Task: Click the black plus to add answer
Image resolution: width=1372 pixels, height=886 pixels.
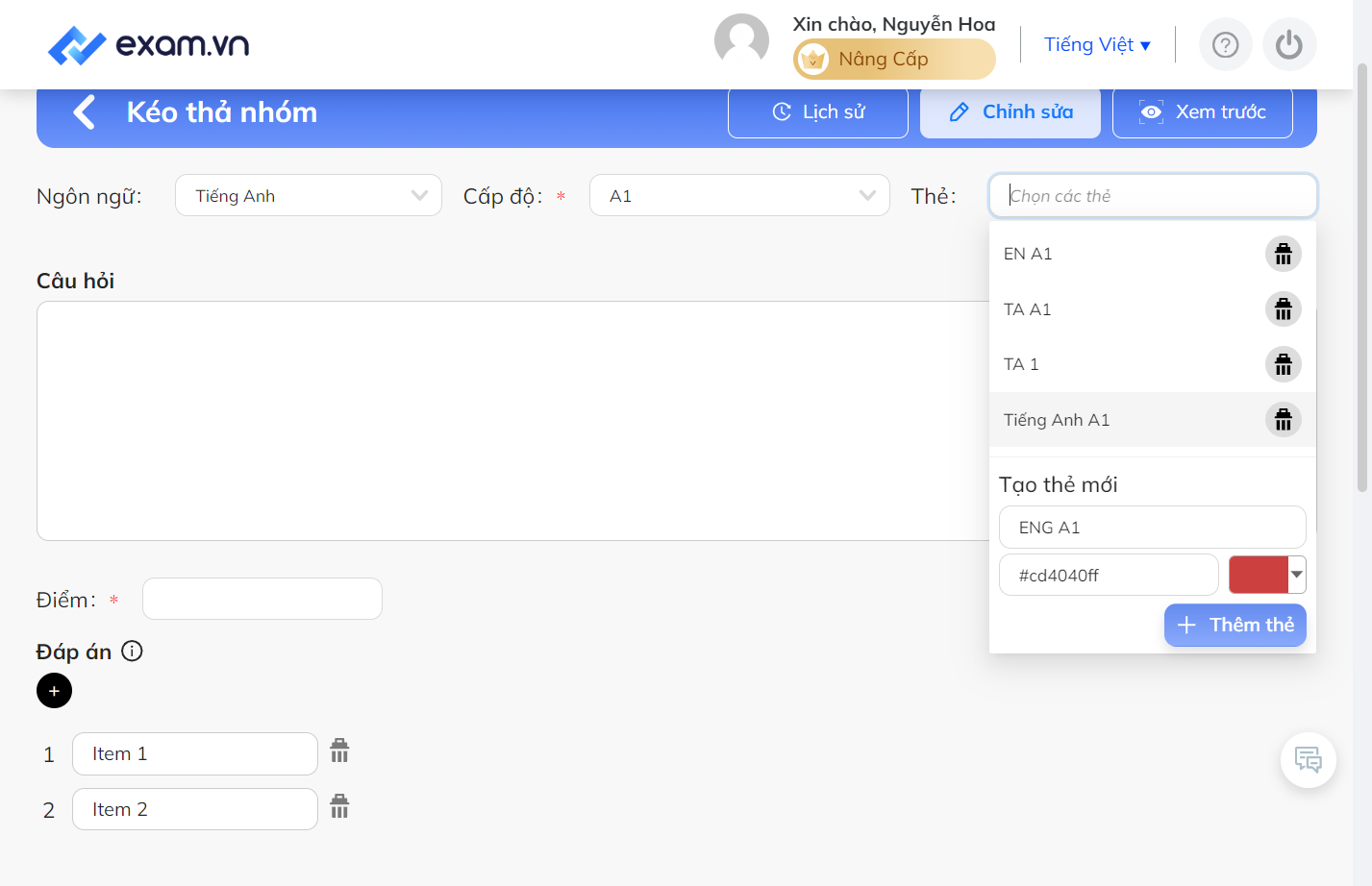Action: (54, 691)
